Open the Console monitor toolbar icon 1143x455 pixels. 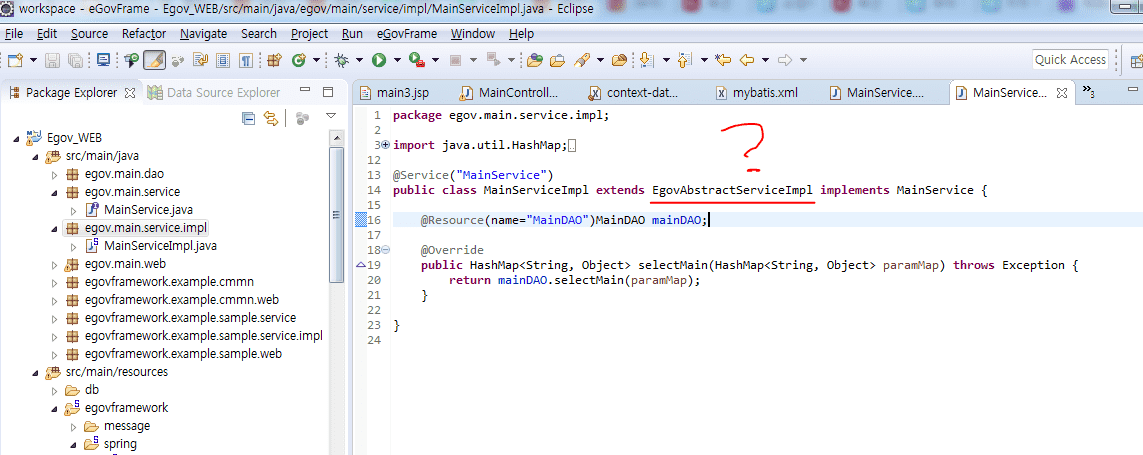click(104, 61)
